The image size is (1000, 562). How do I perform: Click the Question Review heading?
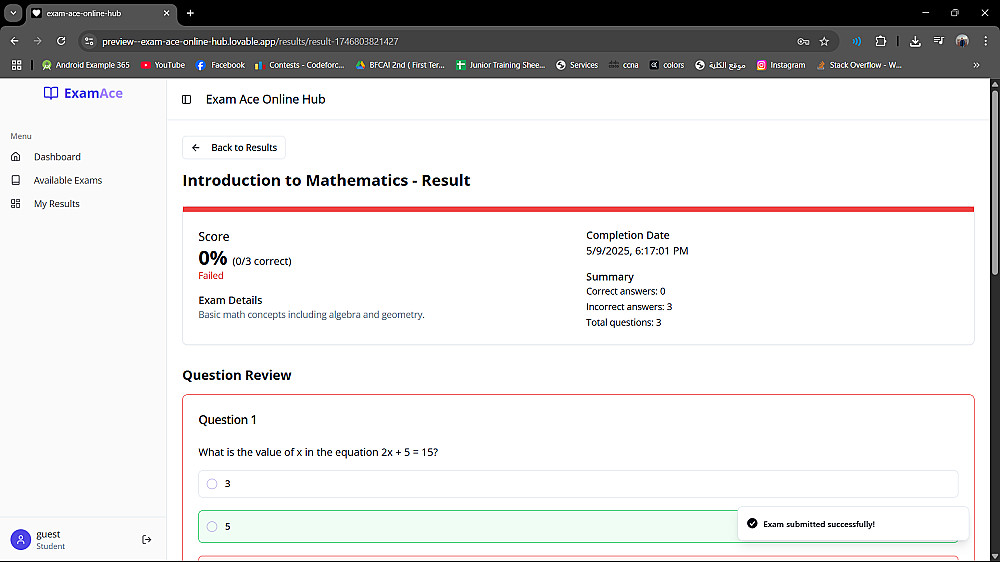(237, 376)
